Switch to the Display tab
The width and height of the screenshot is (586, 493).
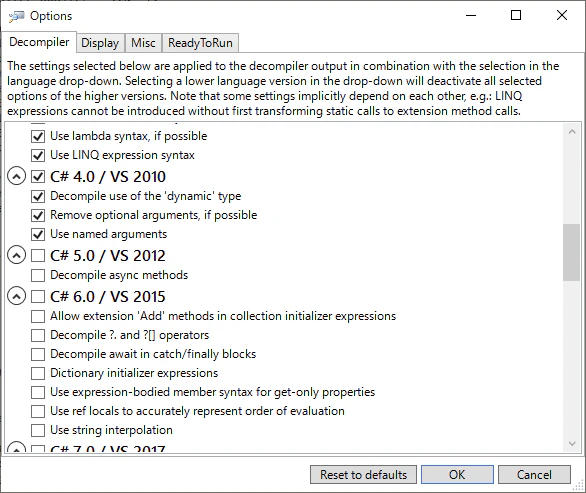click(100, 43)
